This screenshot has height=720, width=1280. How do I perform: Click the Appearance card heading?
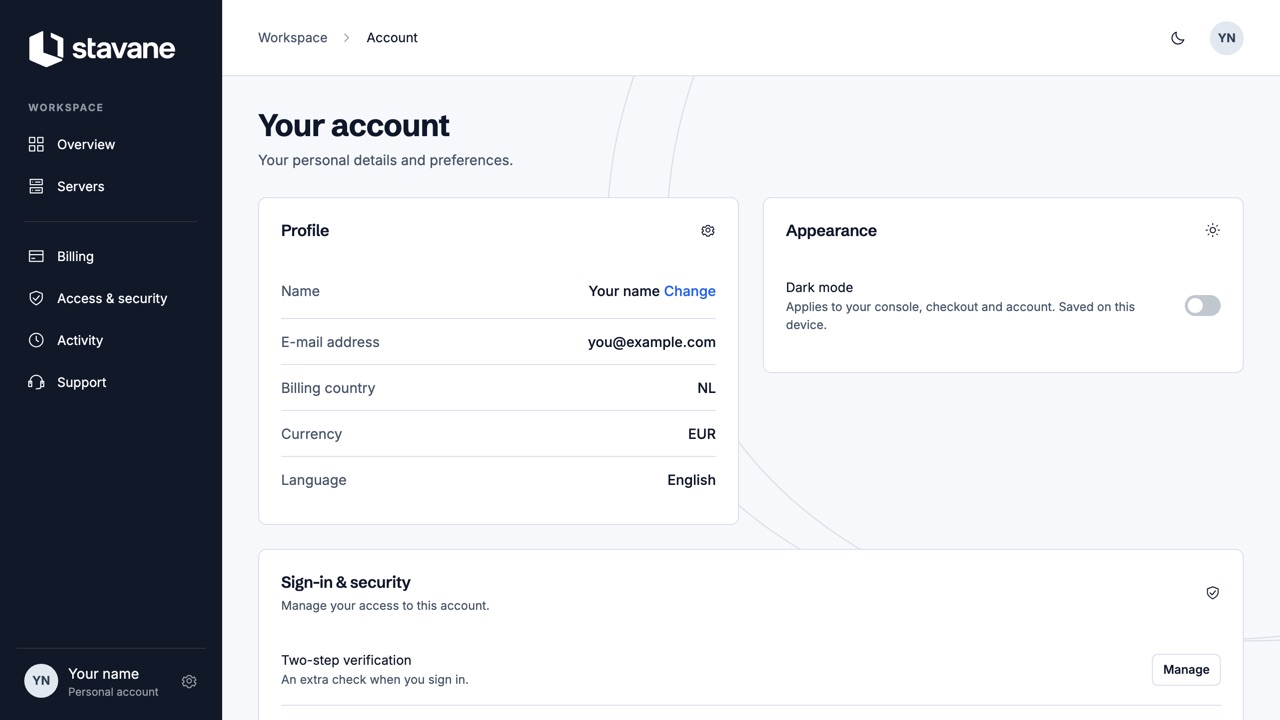[x=831, y=230]
